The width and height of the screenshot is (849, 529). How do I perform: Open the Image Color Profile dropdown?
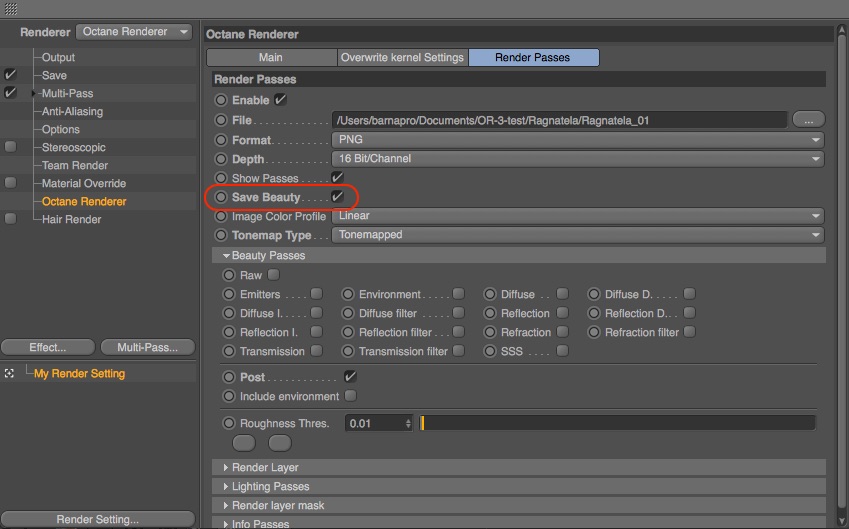(x=578, y=216)
